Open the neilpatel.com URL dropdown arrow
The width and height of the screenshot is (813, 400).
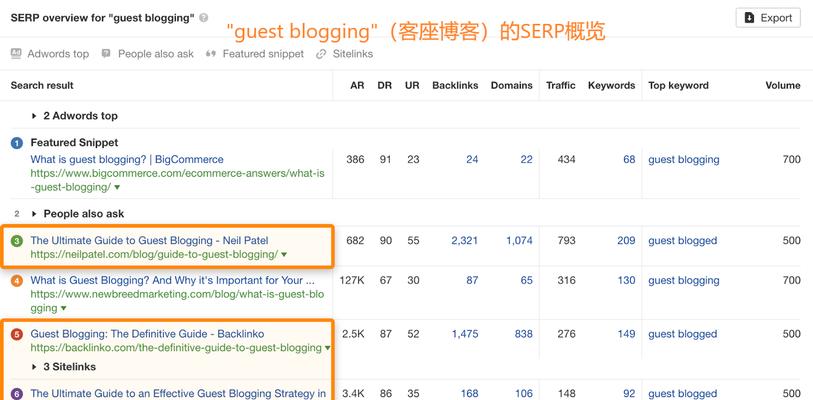coord(284,255)
